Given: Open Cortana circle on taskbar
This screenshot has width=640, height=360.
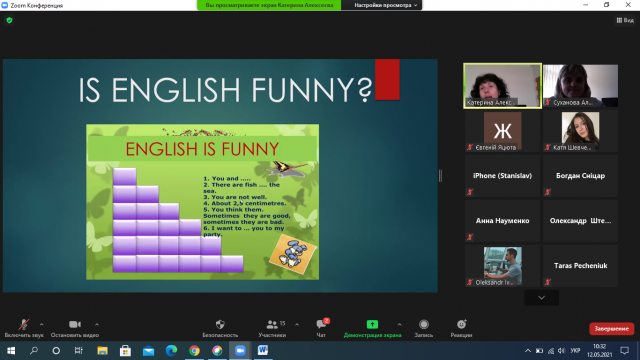Looking at the screenshot, I should (x=56, y=351).
